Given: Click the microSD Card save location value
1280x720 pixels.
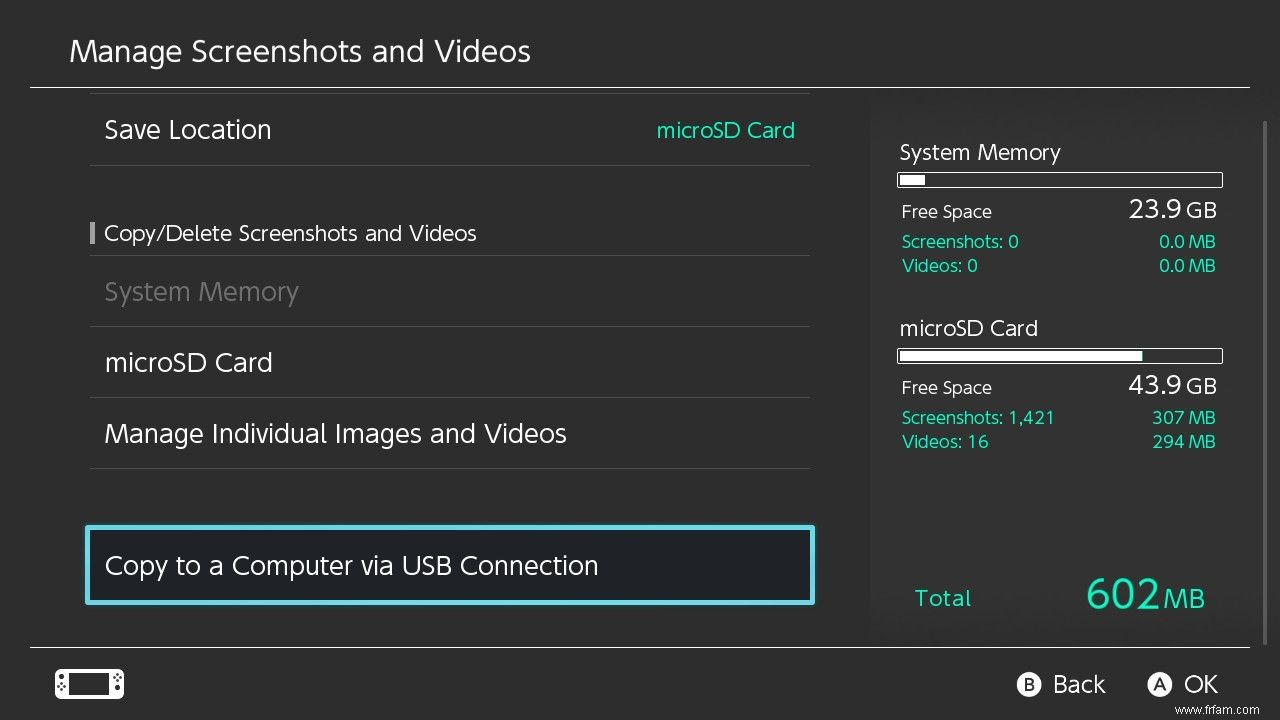Looking at the screenshot, I should tap(725, 131).
